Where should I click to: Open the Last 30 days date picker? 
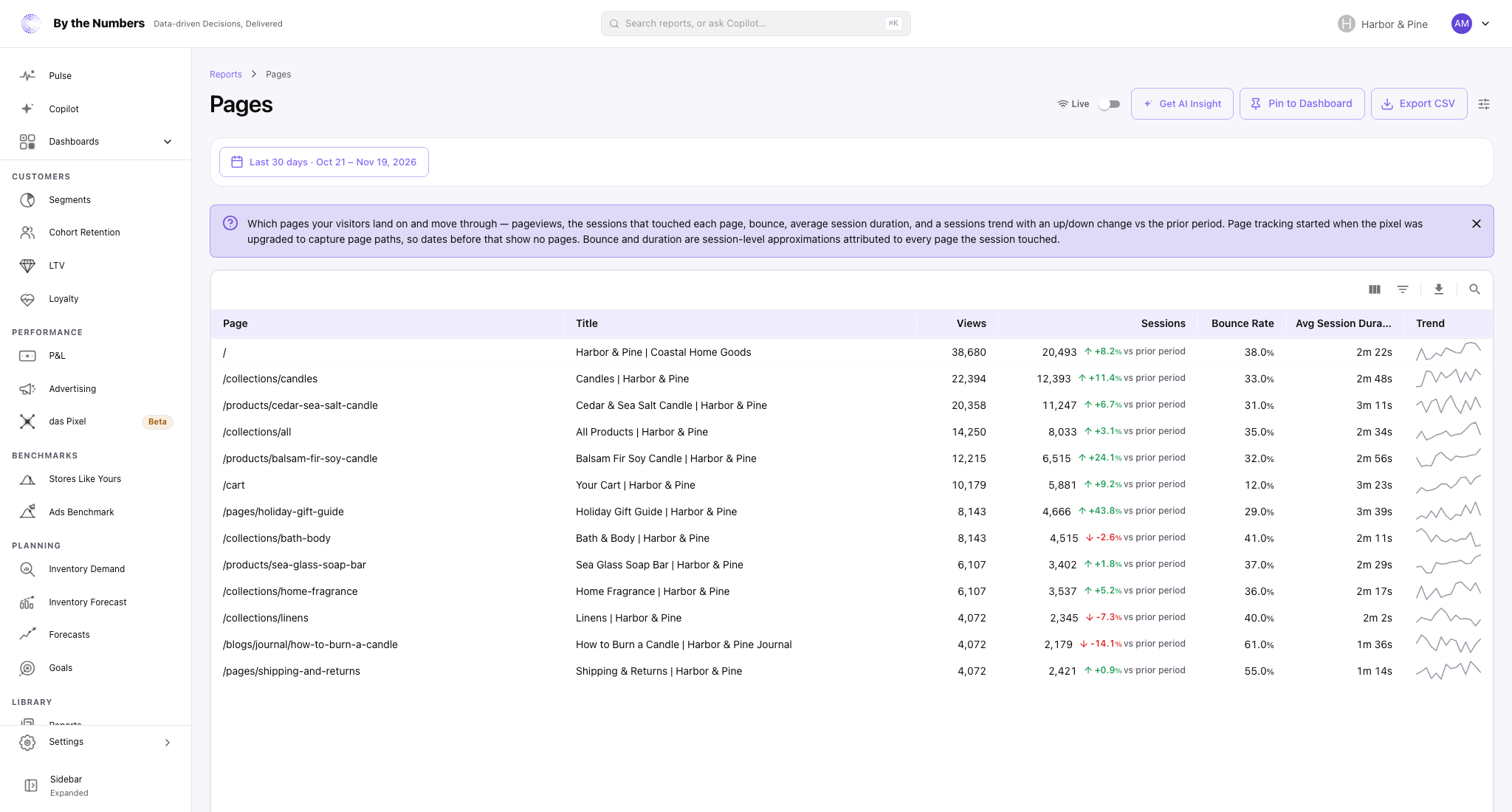[x=324, y=162]
